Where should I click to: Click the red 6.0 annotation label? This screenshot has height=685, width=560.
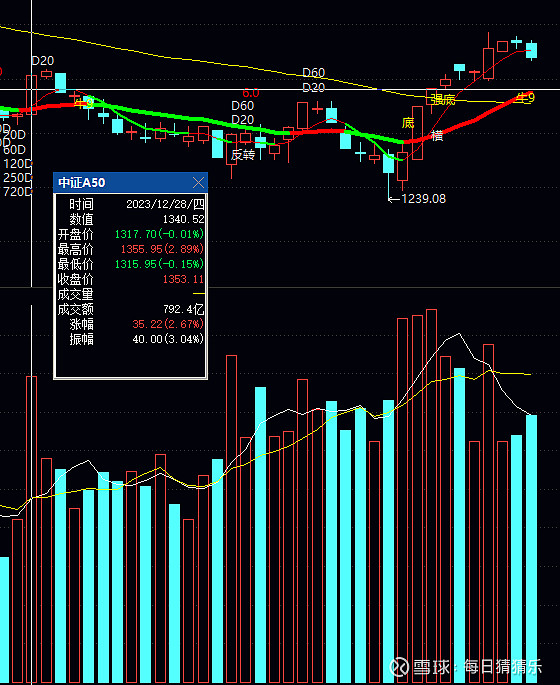pos(251,93)
